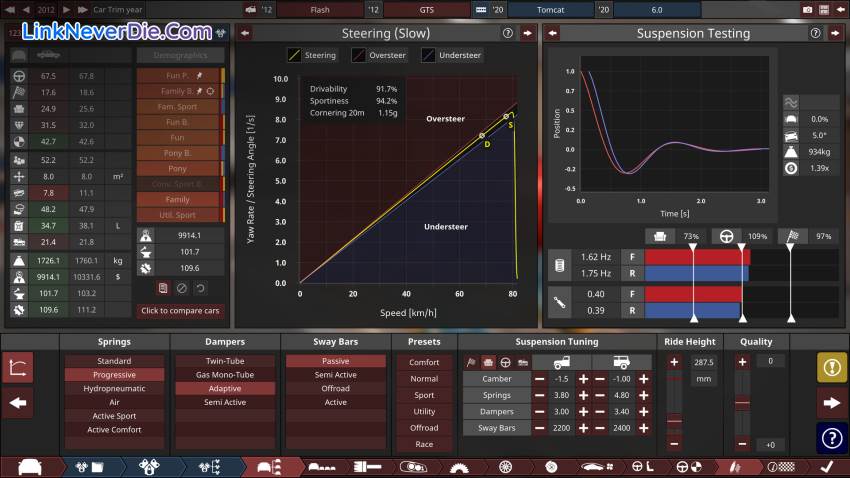Click the final checkmark step in bottom bar
850x478 pixels.
[826, 466]
